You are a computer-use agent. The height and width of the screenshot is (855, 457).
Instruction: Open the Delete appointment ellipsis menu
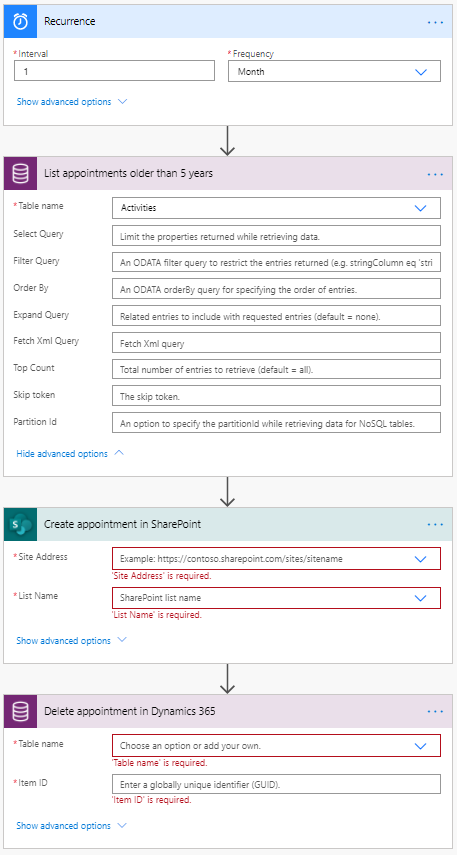435,711
